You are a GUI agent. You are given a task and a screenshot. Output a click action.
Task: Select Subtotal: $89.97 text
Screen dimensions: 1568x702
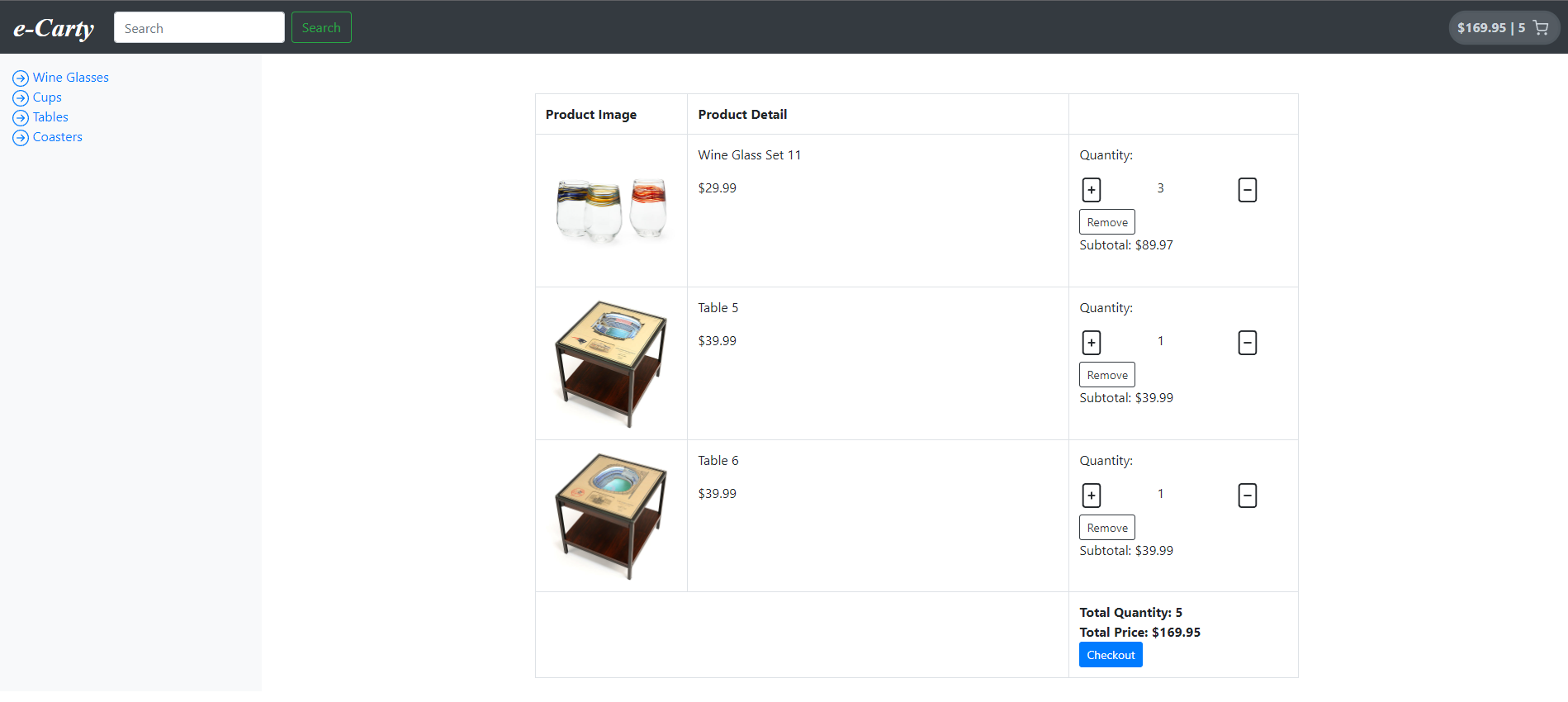[1126, 245]
